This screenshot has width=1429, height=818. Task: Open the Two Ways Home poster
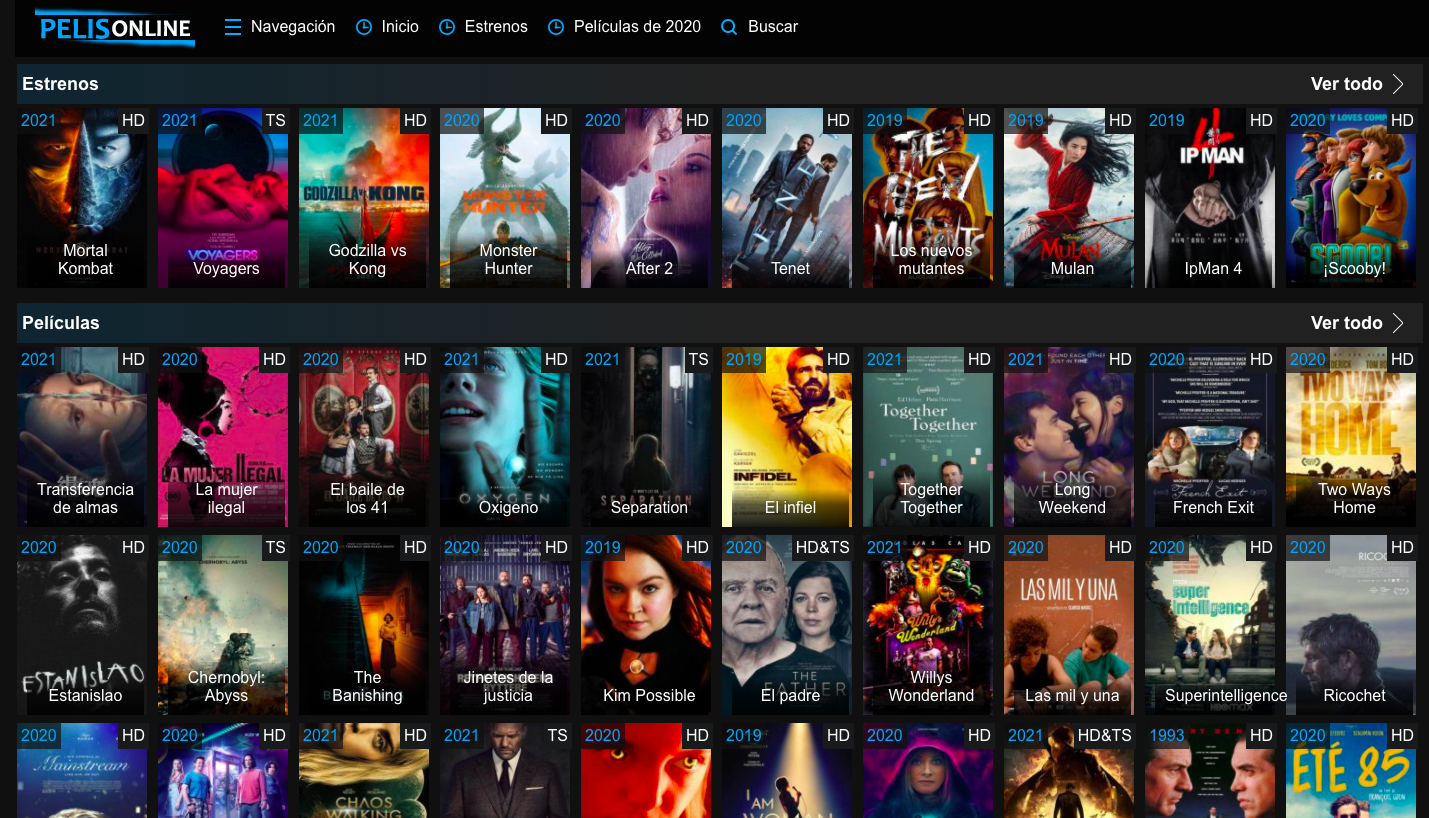[x=1351, y=437]
